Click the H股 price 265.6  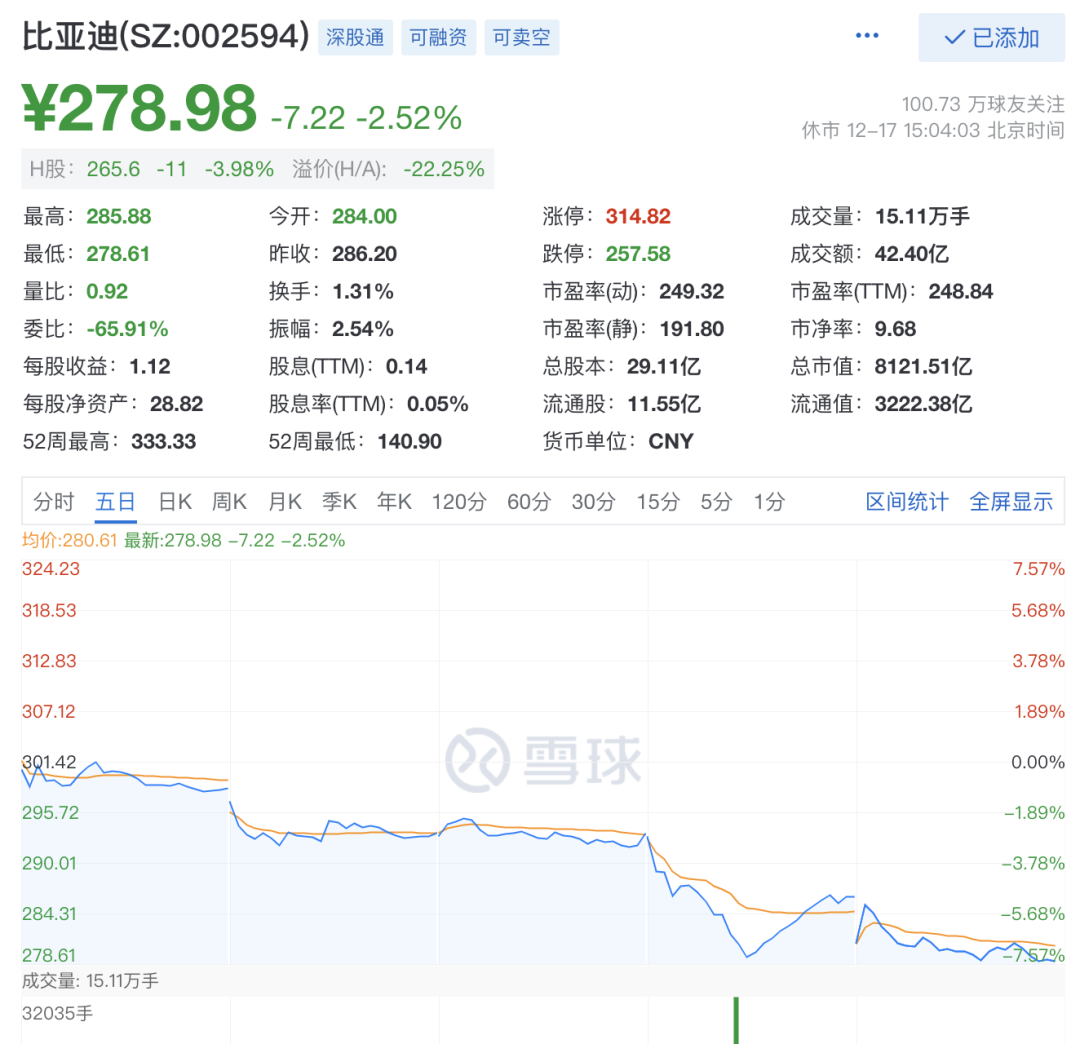113,169
